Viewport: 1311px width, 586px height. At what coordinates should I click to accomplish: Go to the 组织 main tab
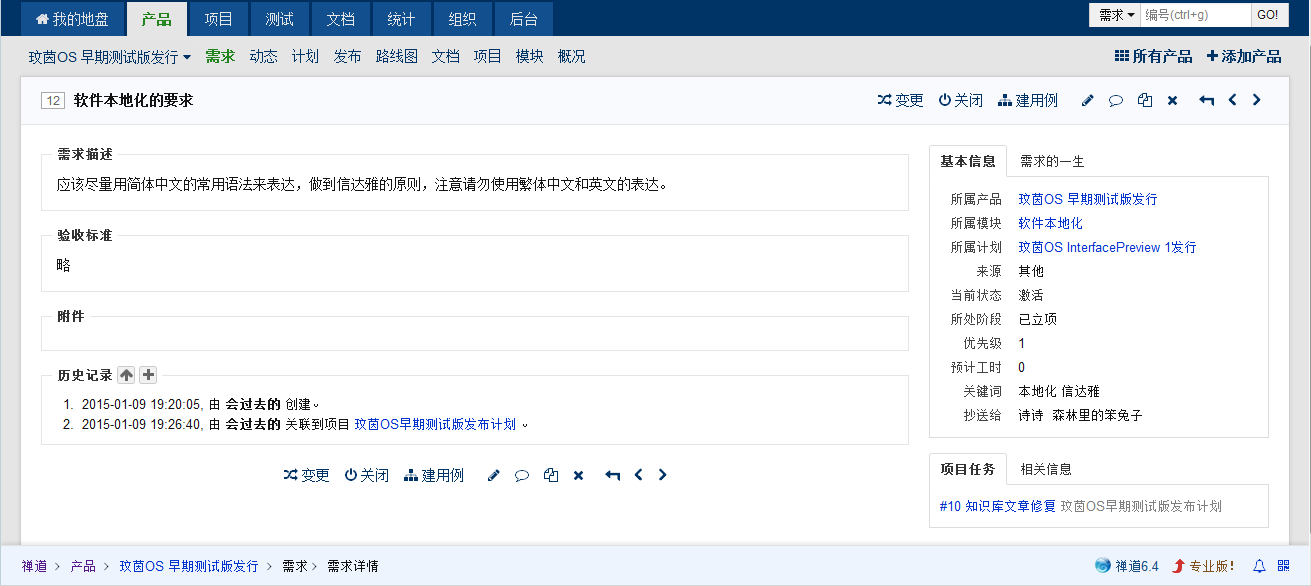pyautogui.click(x=462, y=19)
